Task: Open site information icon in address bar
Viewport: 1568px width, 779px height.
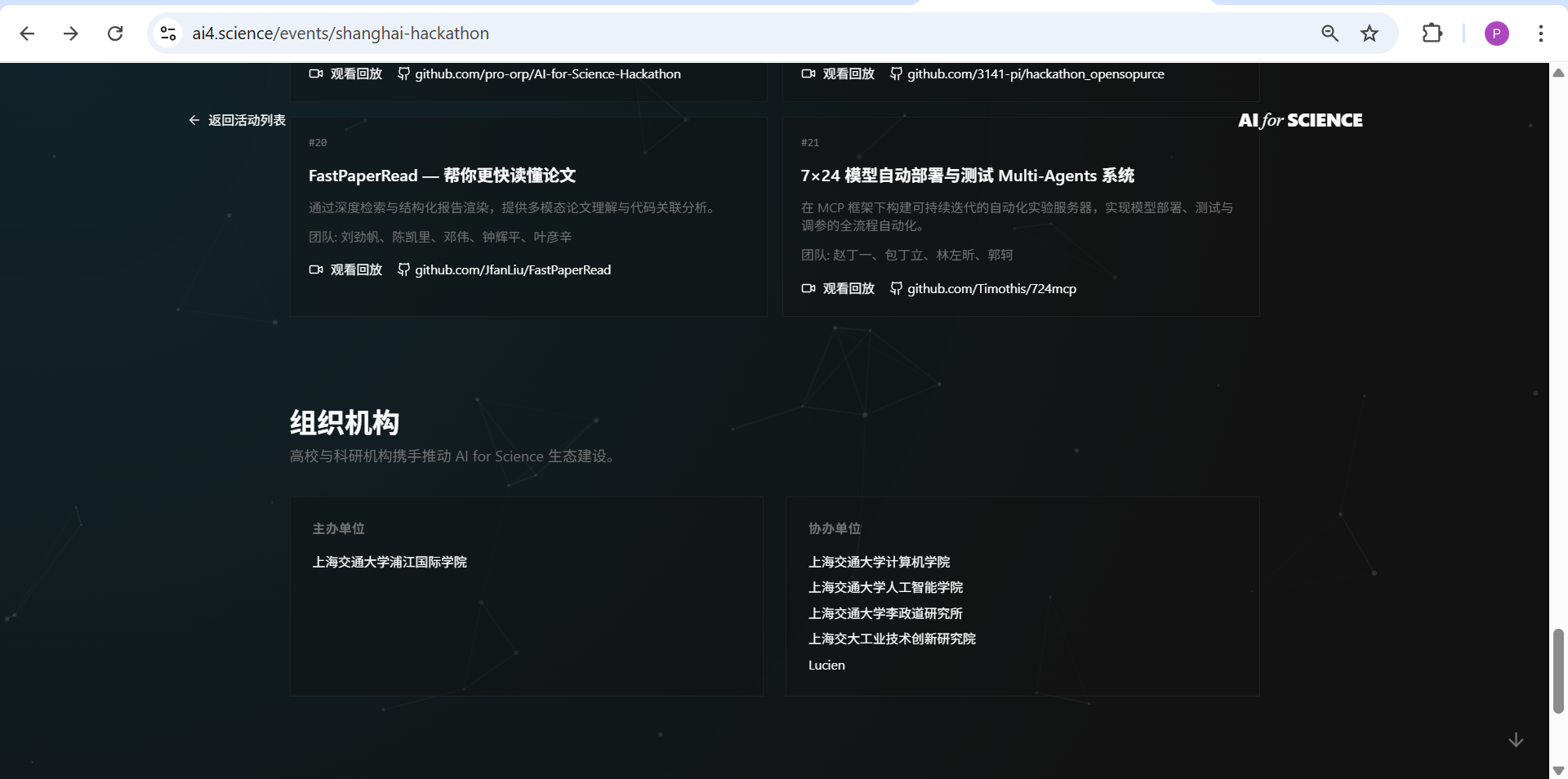Action: [x=168, y=33]
